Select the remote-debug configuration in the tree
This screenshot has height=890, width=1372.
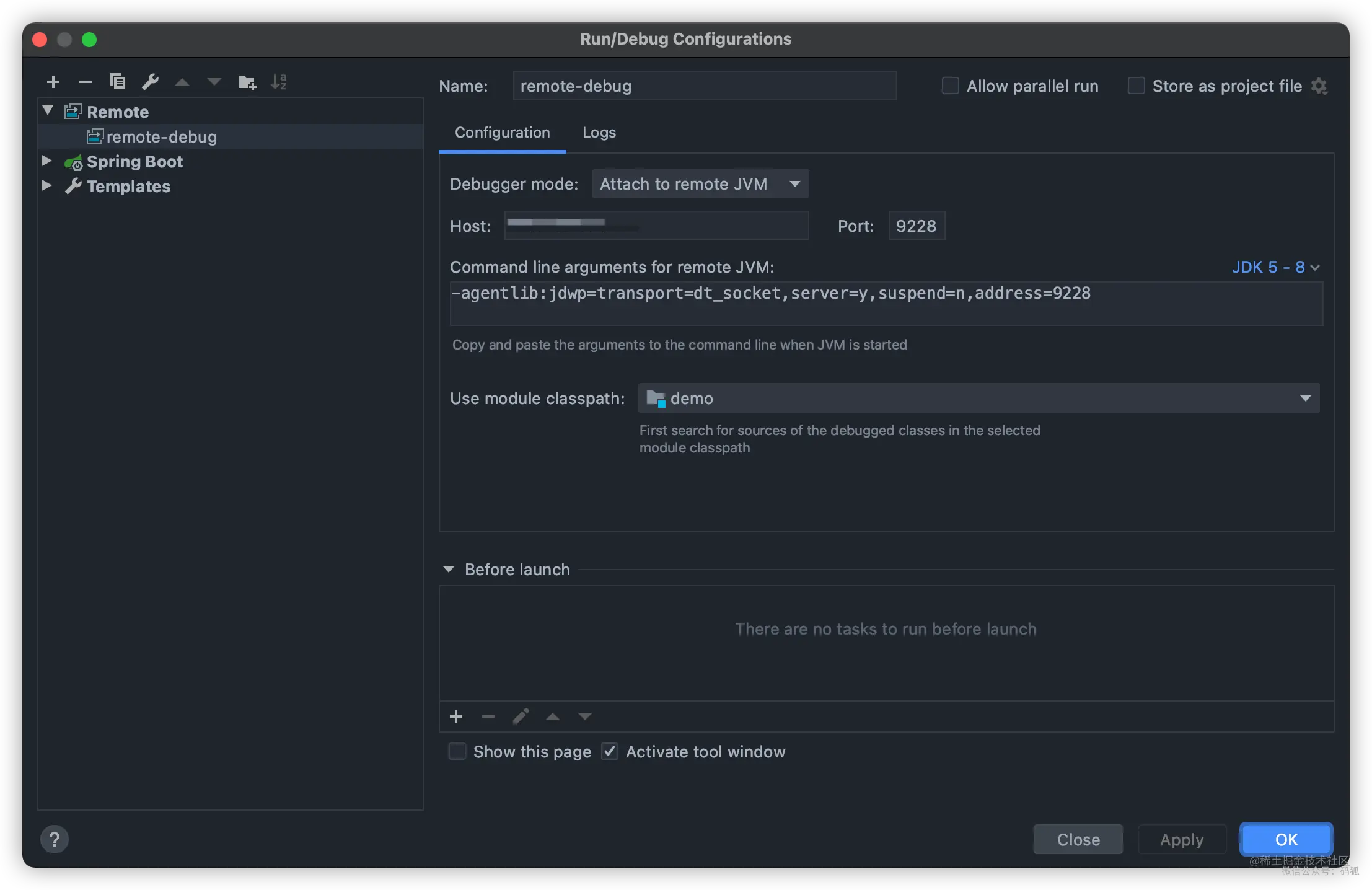[231, 136]
